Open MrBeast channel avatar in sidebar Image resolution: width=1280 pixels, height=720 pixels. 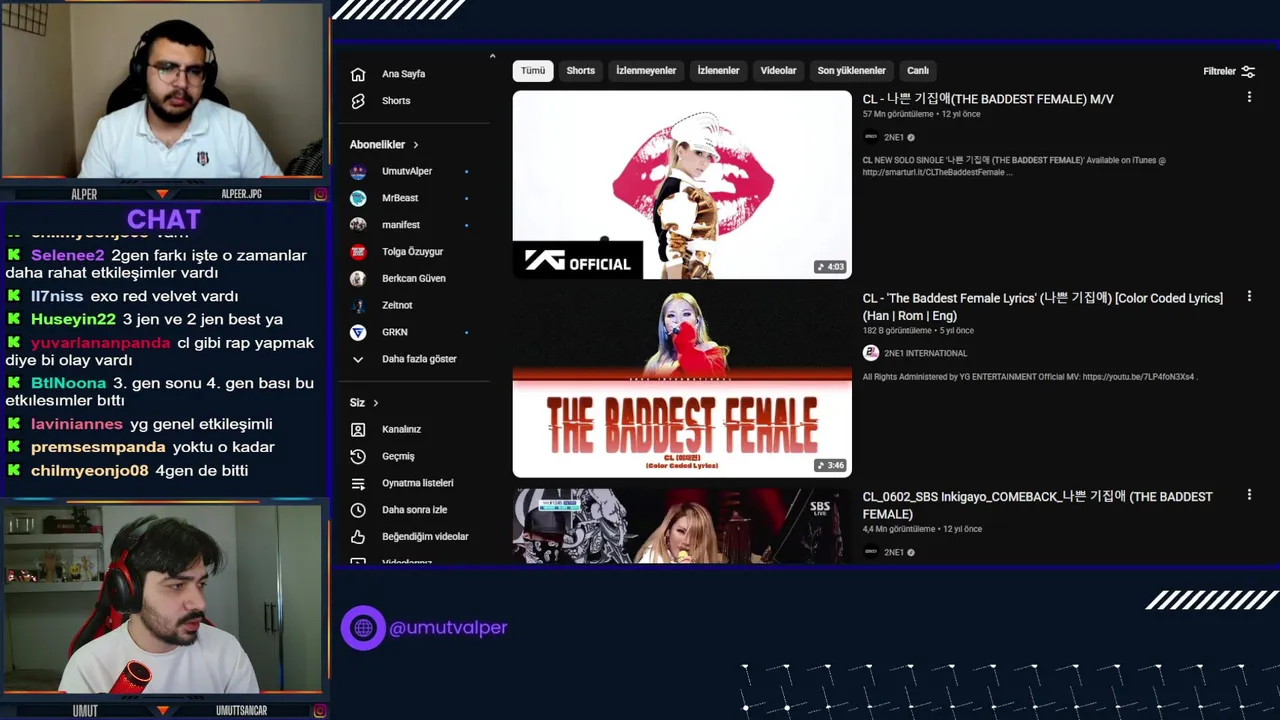pyautogui.click(x=358, y=198)
